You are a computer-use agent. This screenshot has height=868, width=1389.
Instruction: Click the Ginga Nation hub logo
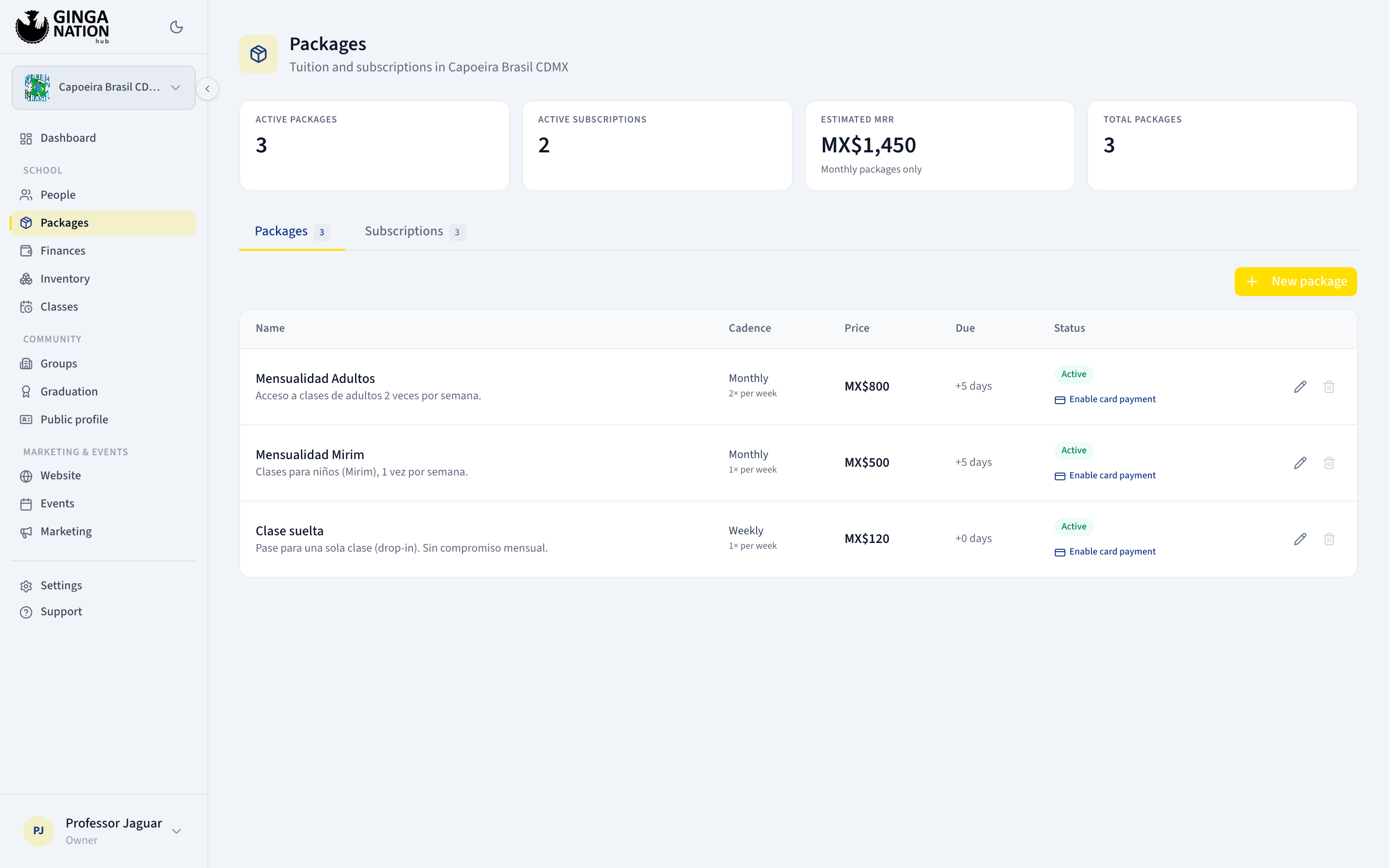click(x=62, y=27)
